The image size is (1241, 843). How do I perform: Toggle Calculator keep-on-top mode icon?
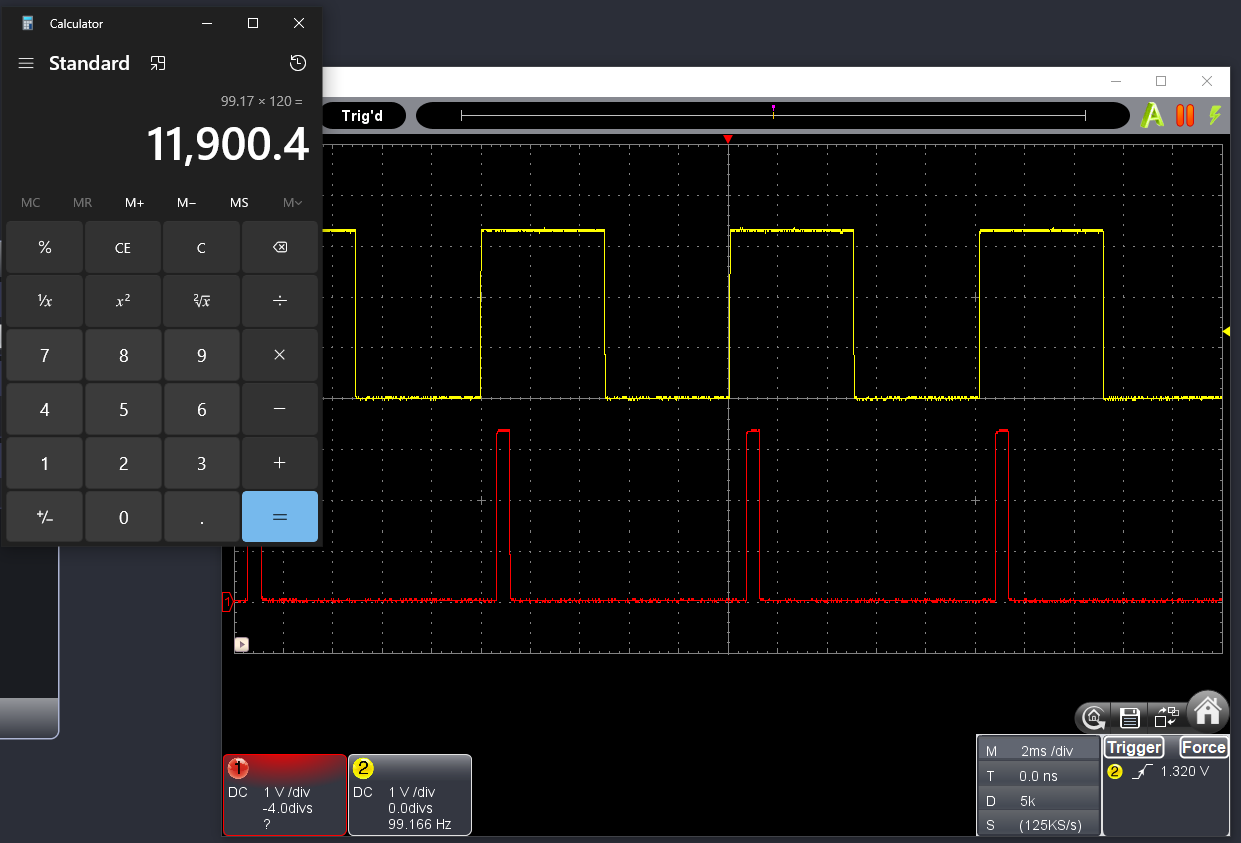tap(157, 63)
